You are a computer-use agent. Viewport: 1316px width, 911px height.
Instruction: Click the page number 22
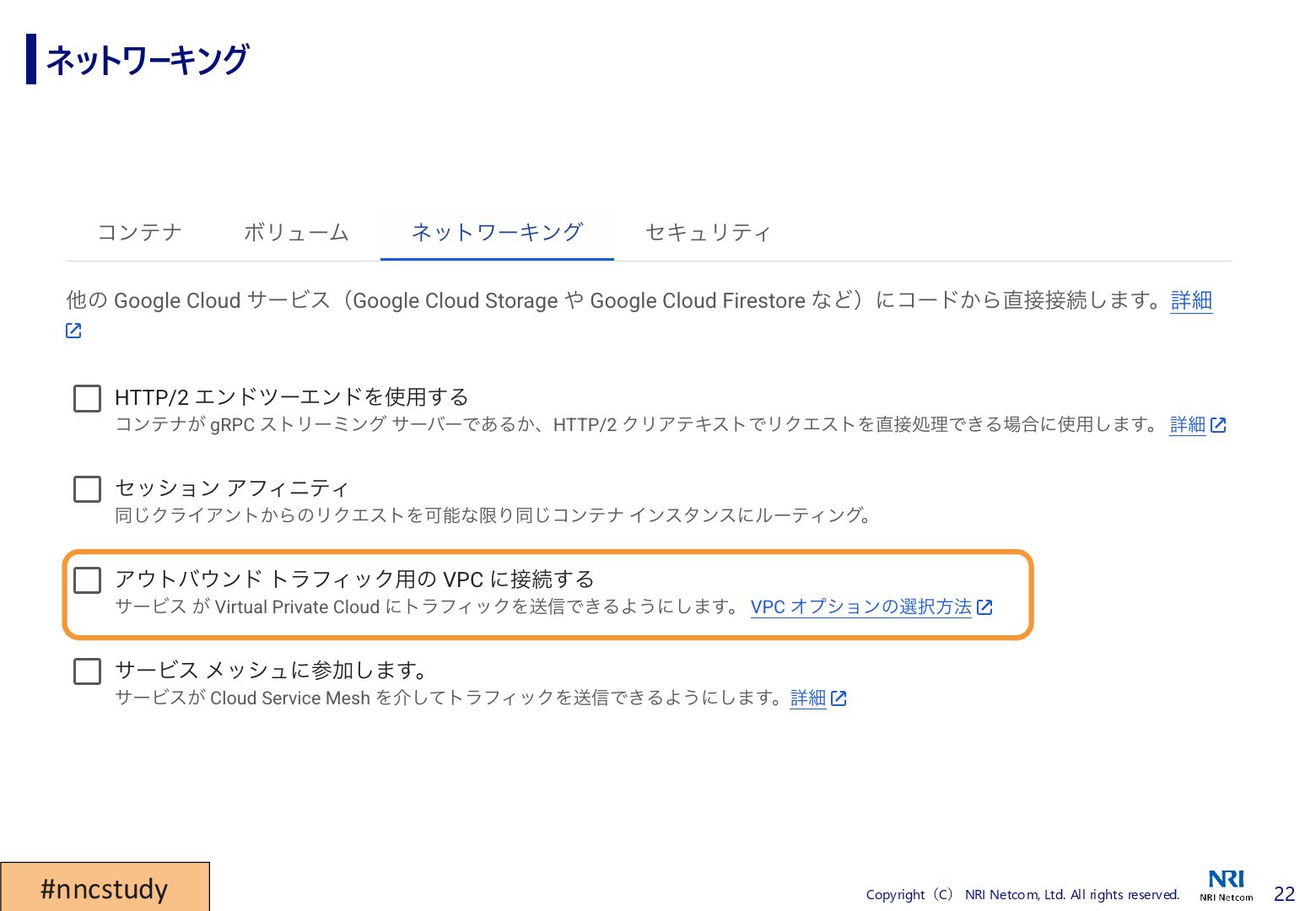click(x=1284, y=894)
